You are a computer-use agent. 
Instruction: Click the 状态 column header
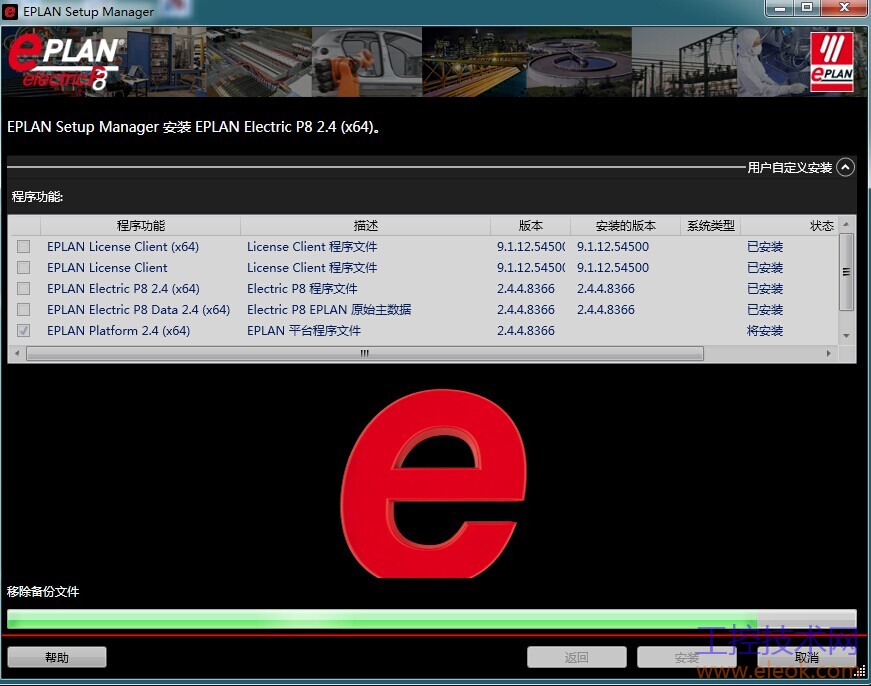[x=790, y=226]
